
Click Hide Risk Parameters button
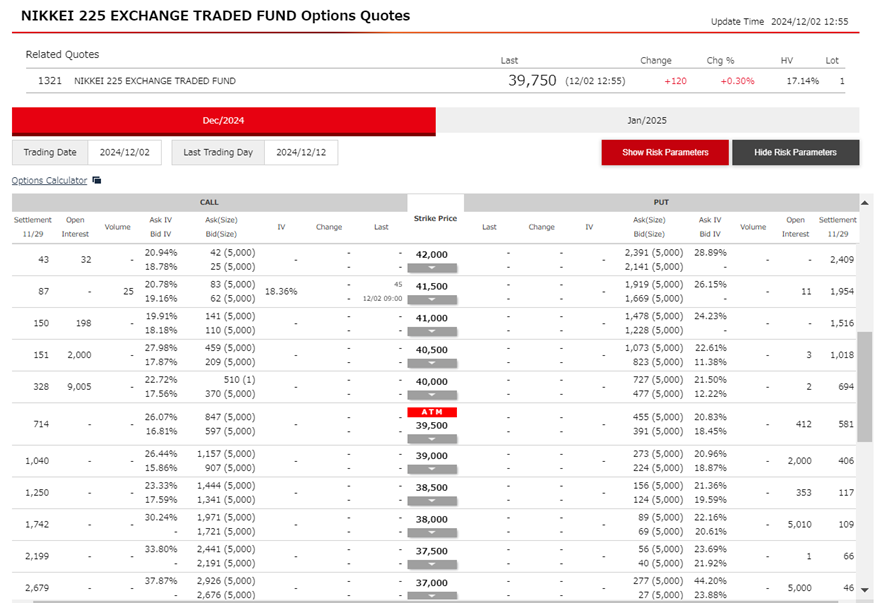click(796, 152)
